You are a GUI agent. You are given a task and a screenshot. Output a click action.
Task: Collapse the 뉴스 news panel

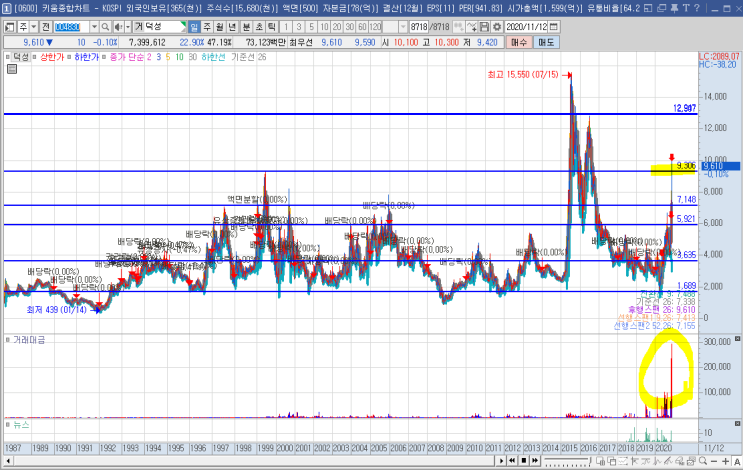pos(737,423)
